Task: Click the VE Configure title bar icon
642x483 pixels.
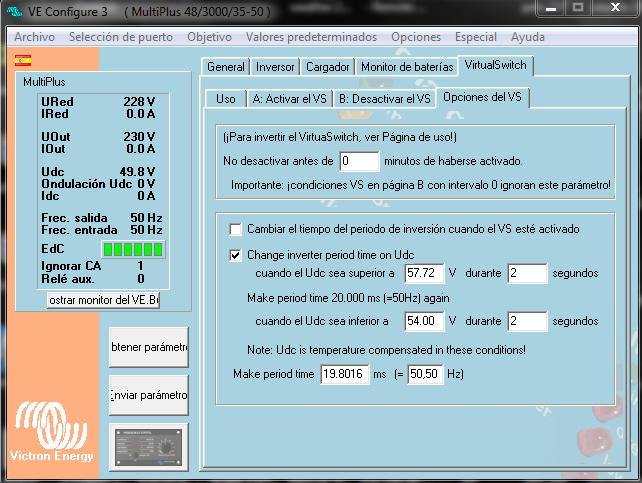Action: pos(14,11)
